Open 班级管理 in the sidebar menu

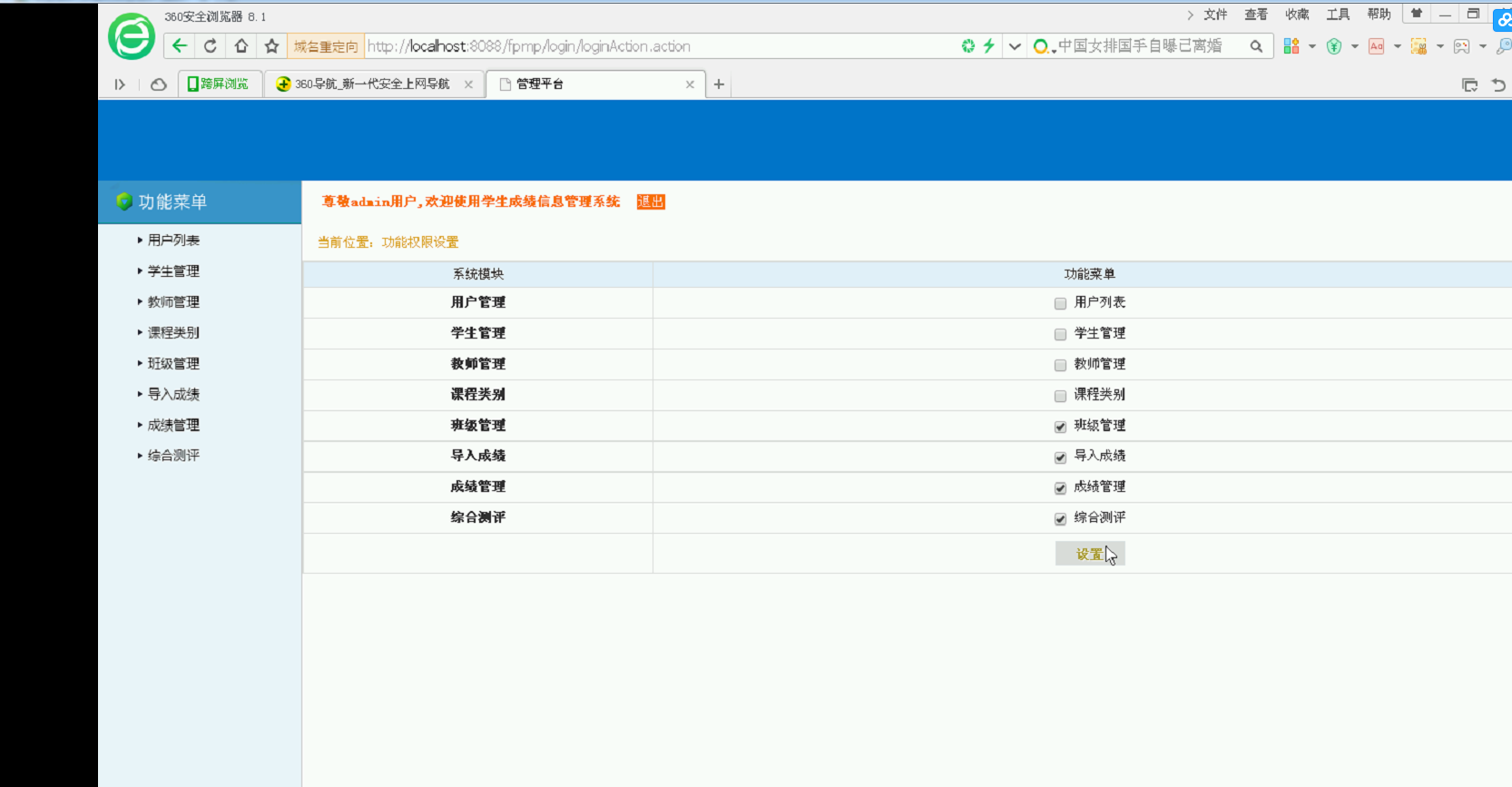click(173, 364)
